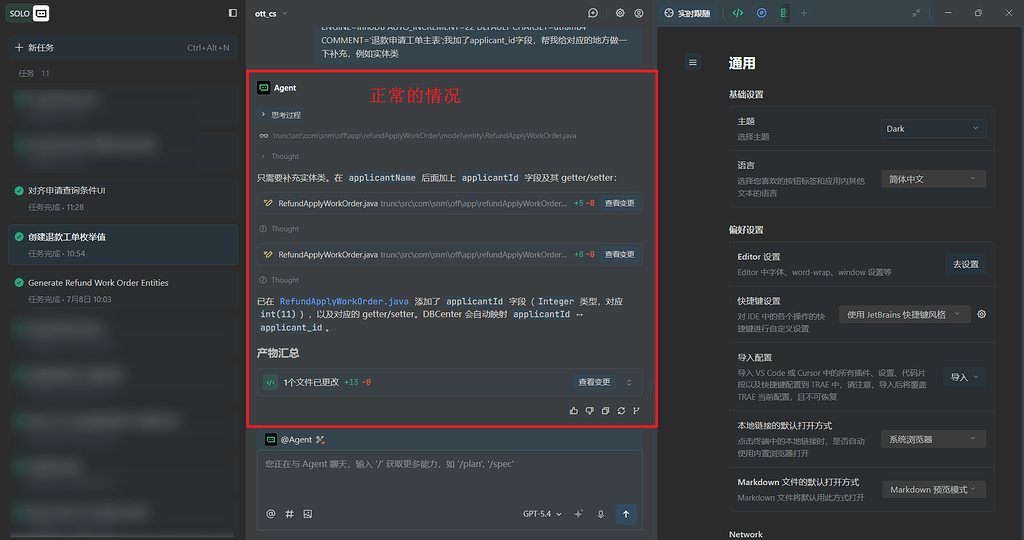Screen dimensions: 1024x540
Task: Expand the changed files summary arrows
Action: [x=629, y=383]
